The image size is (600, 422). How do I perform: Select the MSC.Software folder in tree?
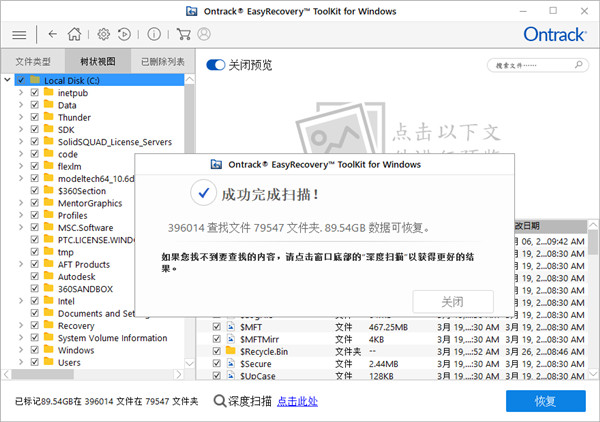pos(85,227)
